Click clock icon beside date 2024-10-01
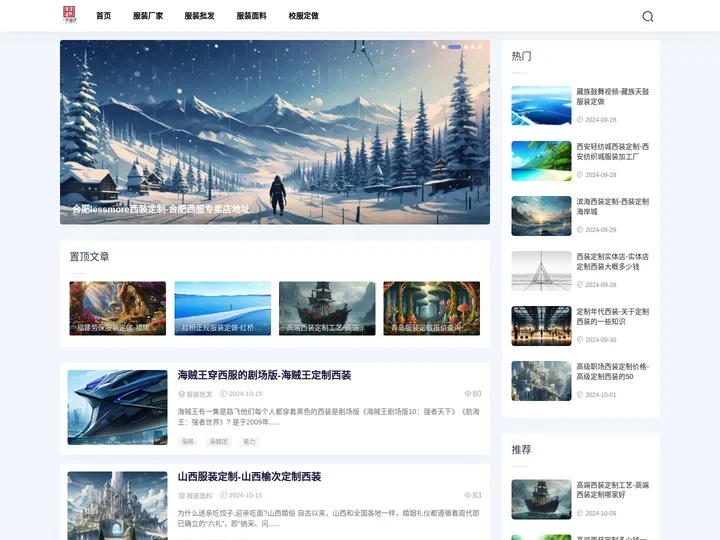720x540 pixels. point(579,394)
